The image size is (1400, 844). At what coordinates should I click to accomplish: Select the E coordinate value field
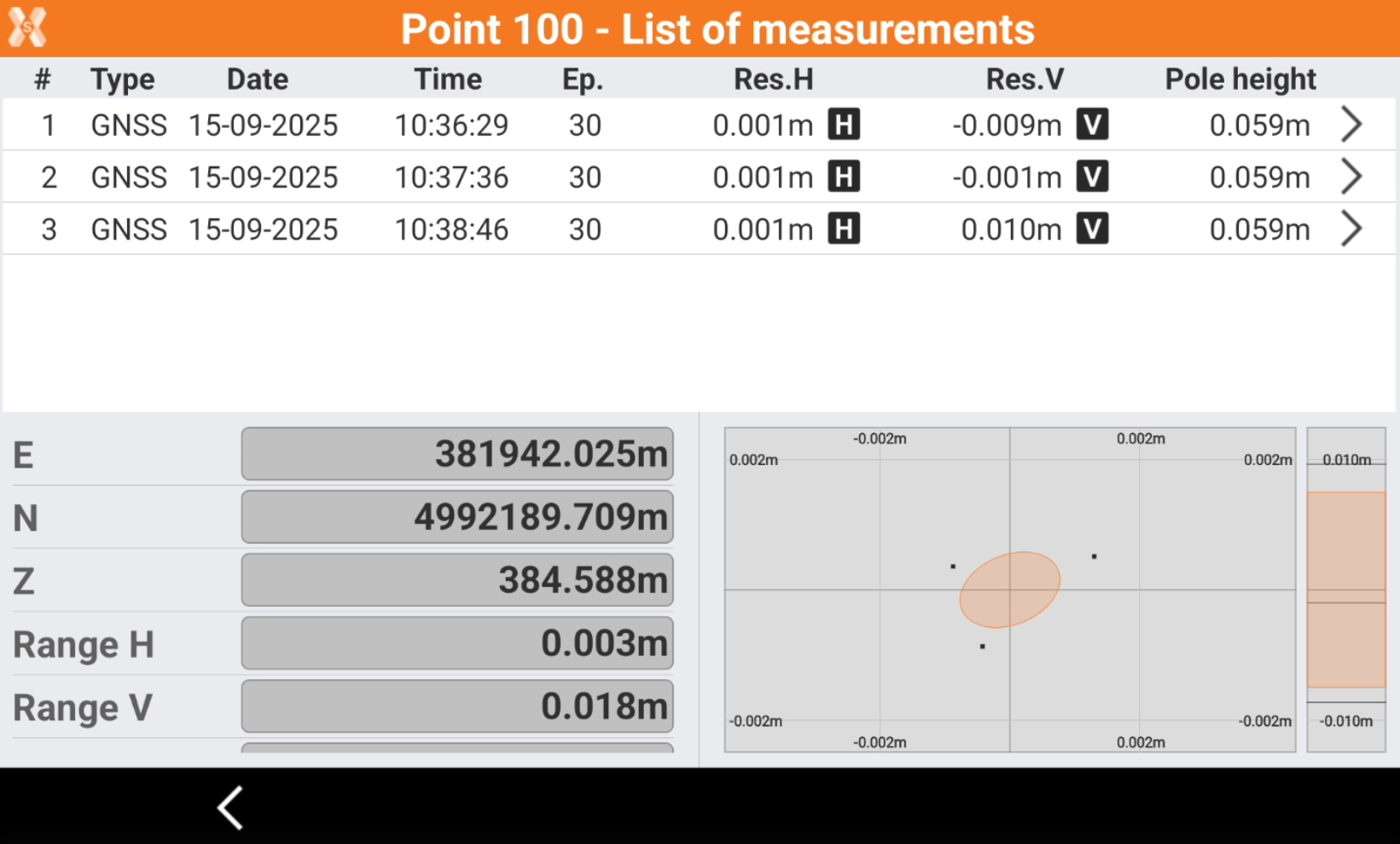[x=457, y=454]
